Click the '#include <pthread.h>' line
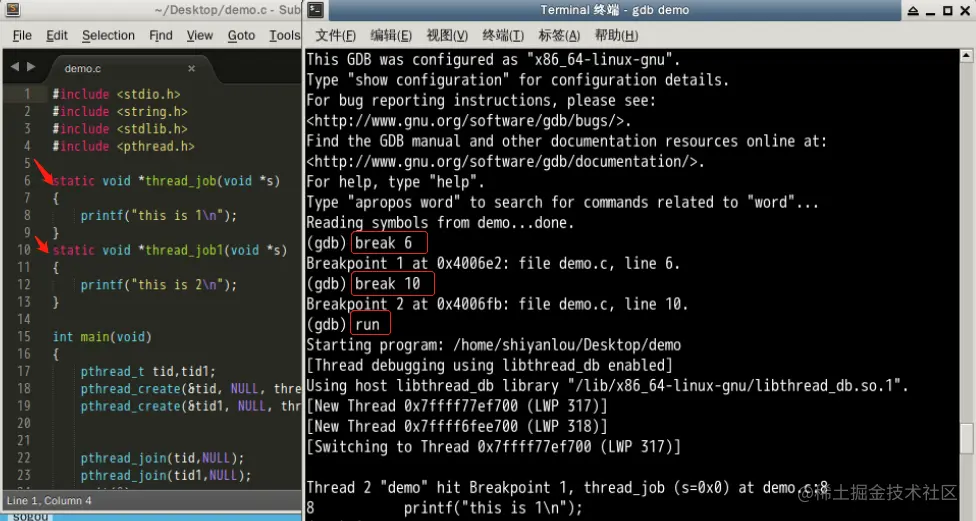This screenshot has height=521, width=976. click(123, 146)
